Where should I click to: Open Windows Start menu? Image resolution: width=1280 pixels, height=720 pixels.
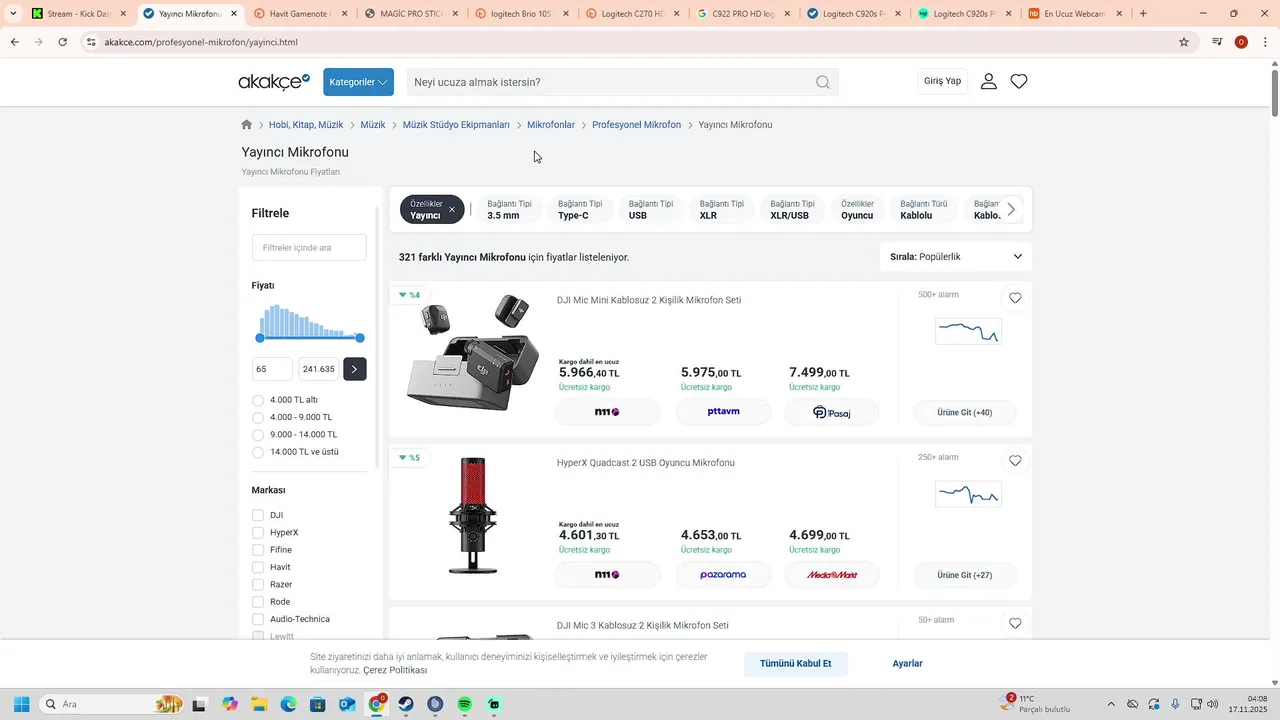coord(21,704)
